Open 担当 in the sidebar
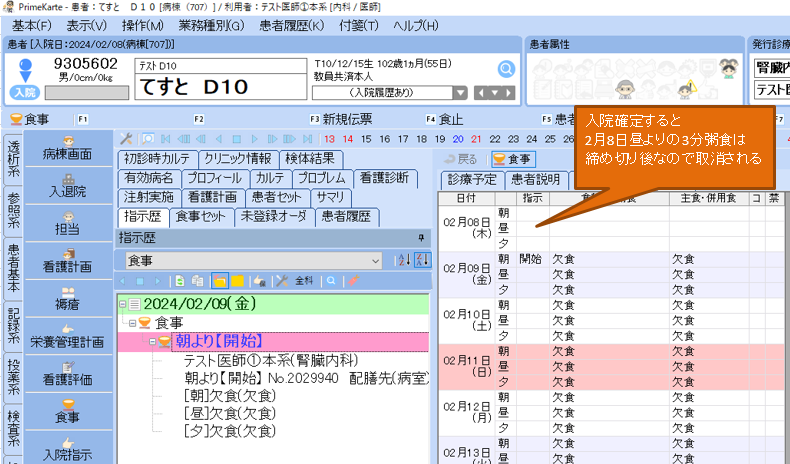The image size is (790, 464). click(68, 223)
